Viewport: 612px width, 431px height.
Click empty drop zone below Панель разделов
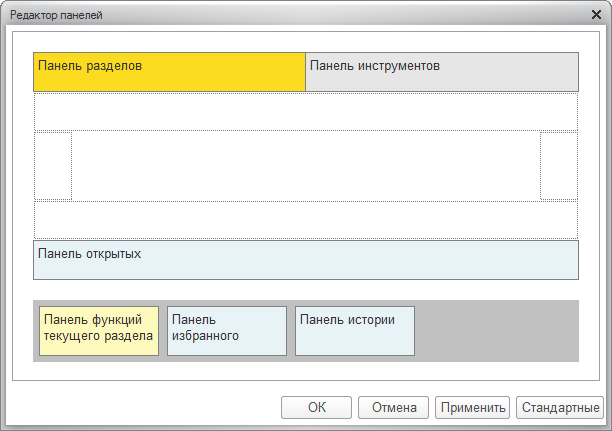[x=306, y=111]
